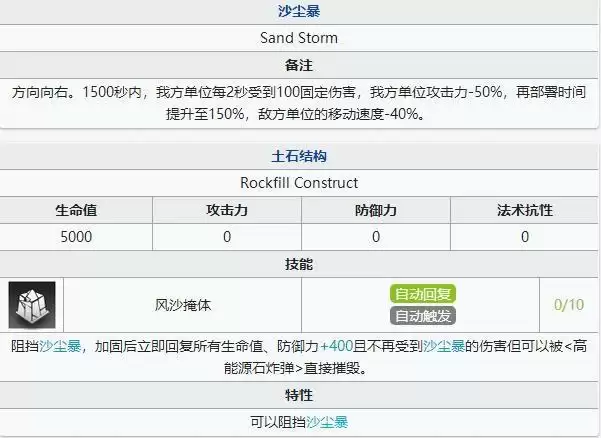The width and height of the screenshot is (601, 438).
Task: Click the 风沙掩体 skill icon
Action: 33,304
